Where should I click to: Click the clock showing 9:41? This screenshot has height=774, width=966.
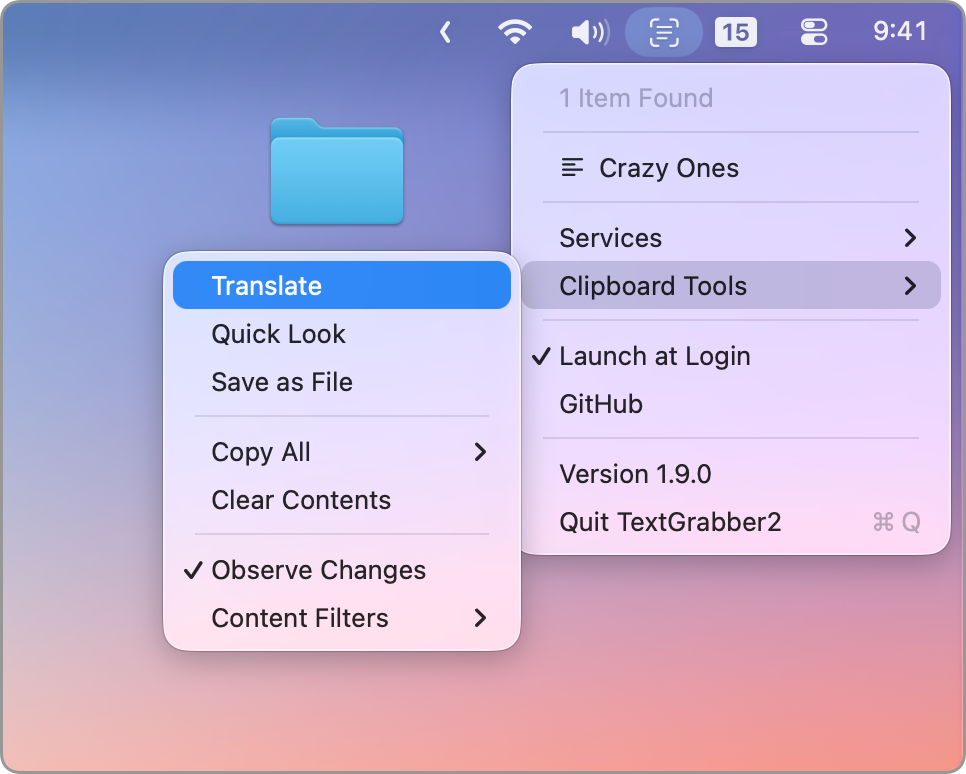899,31
